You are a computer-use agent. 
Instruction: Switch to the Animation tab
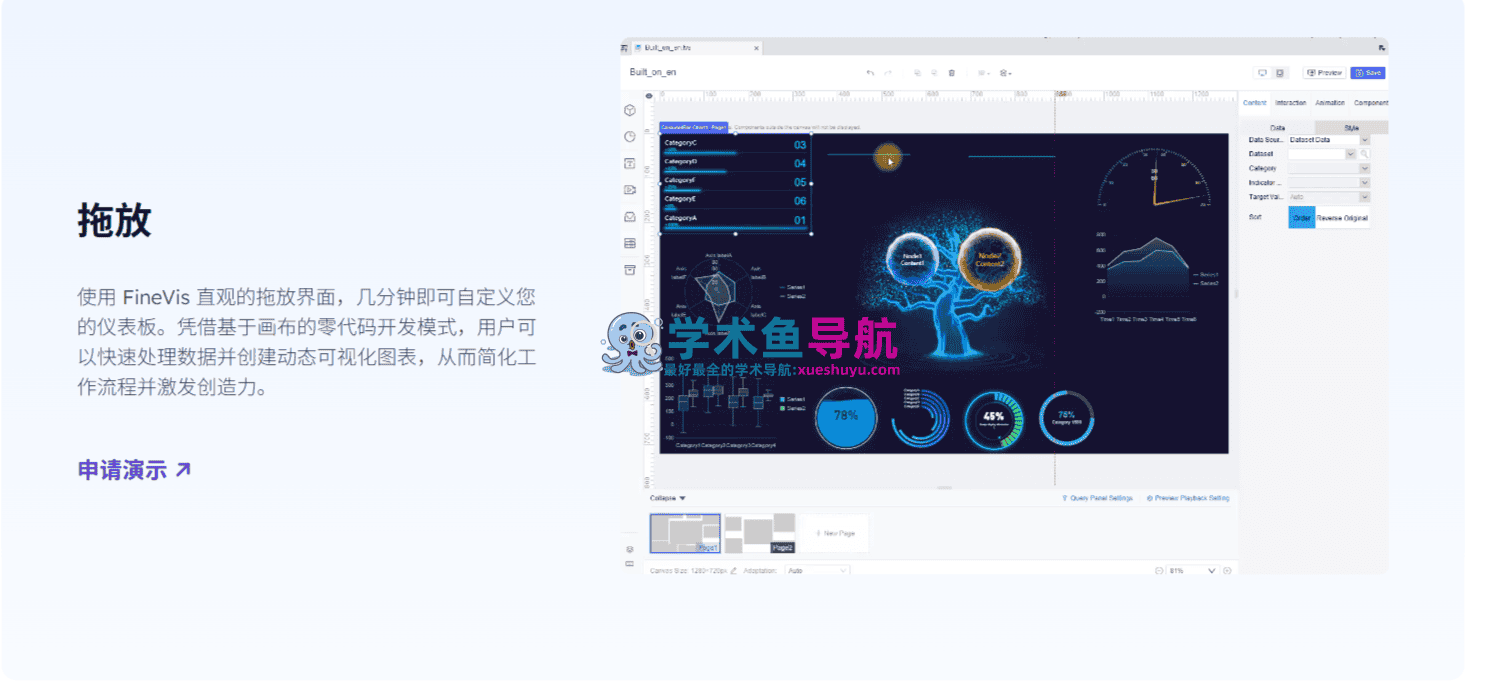pyautogui.click(x=1330, y=103)
